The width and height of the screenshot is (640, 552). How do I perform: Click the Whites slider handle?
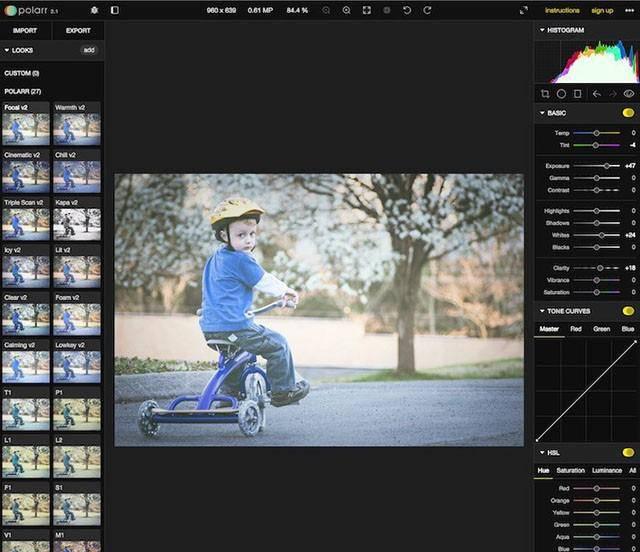pyautogui.click(x=602, y=235)
